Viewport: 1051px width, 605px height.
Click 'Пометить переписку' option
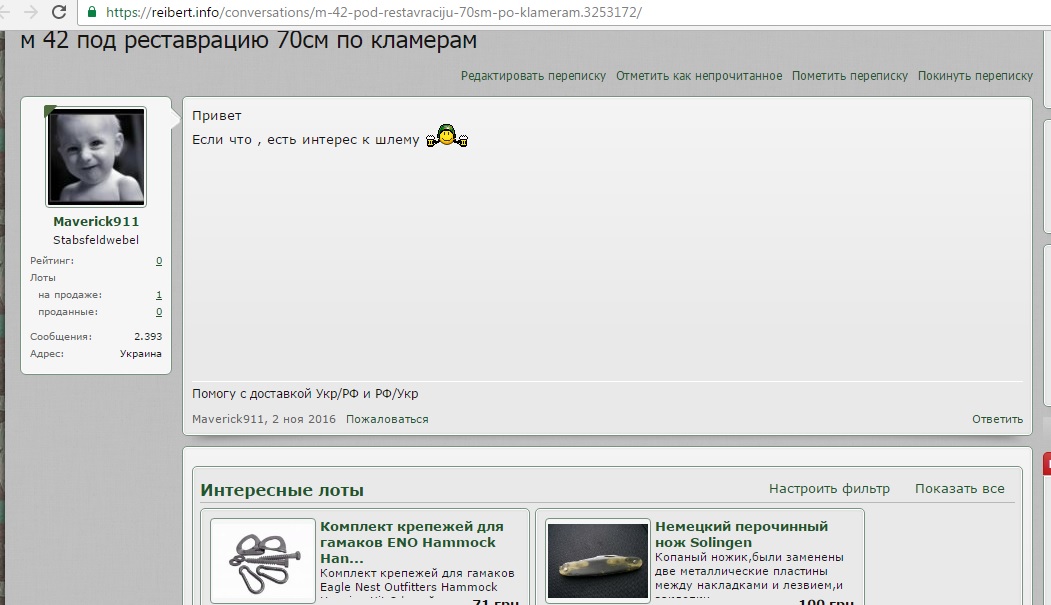point(849,76)
